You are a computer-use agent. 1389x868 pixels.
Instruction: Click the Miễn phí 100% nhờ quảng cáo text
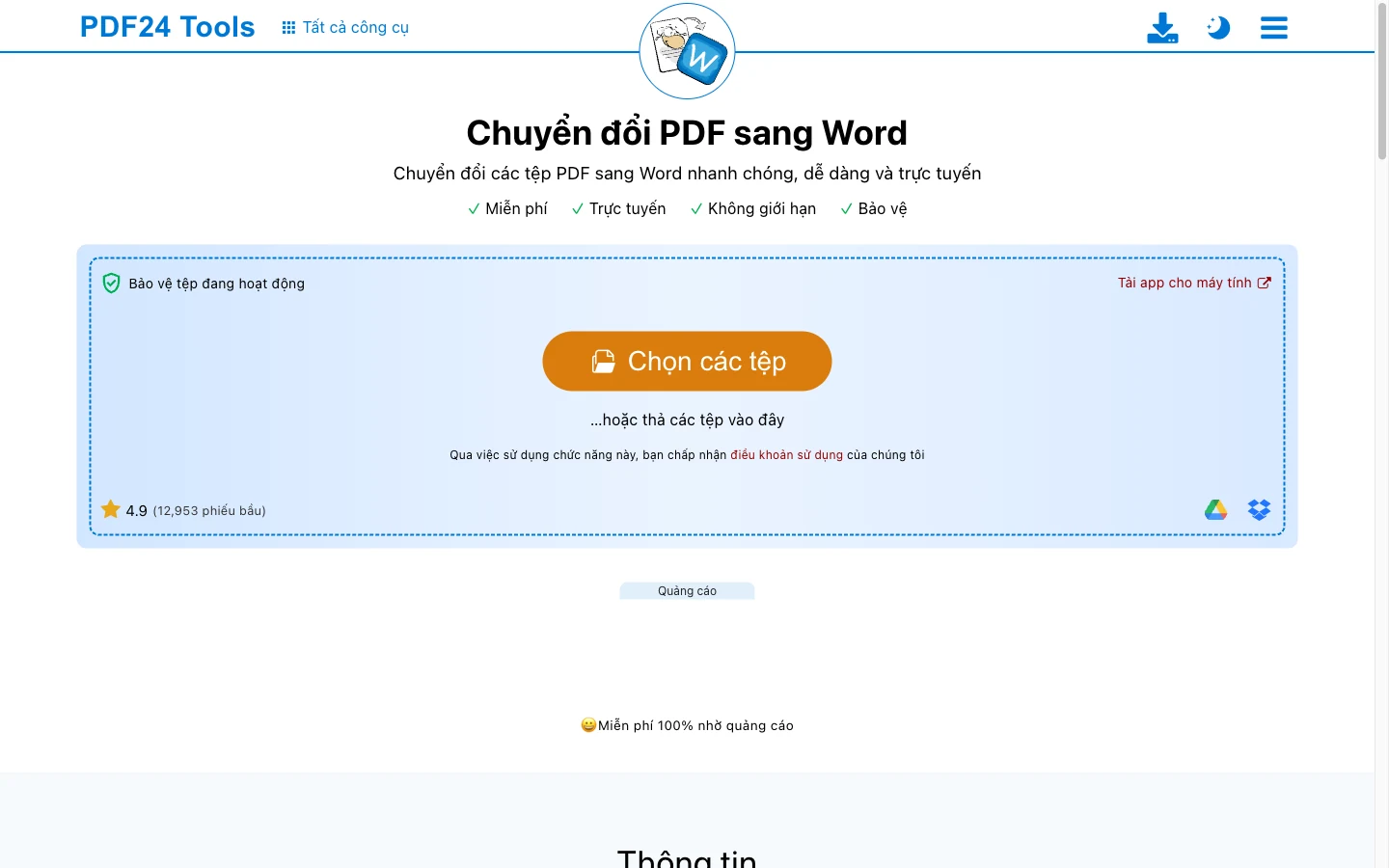[x=687, y=725]
